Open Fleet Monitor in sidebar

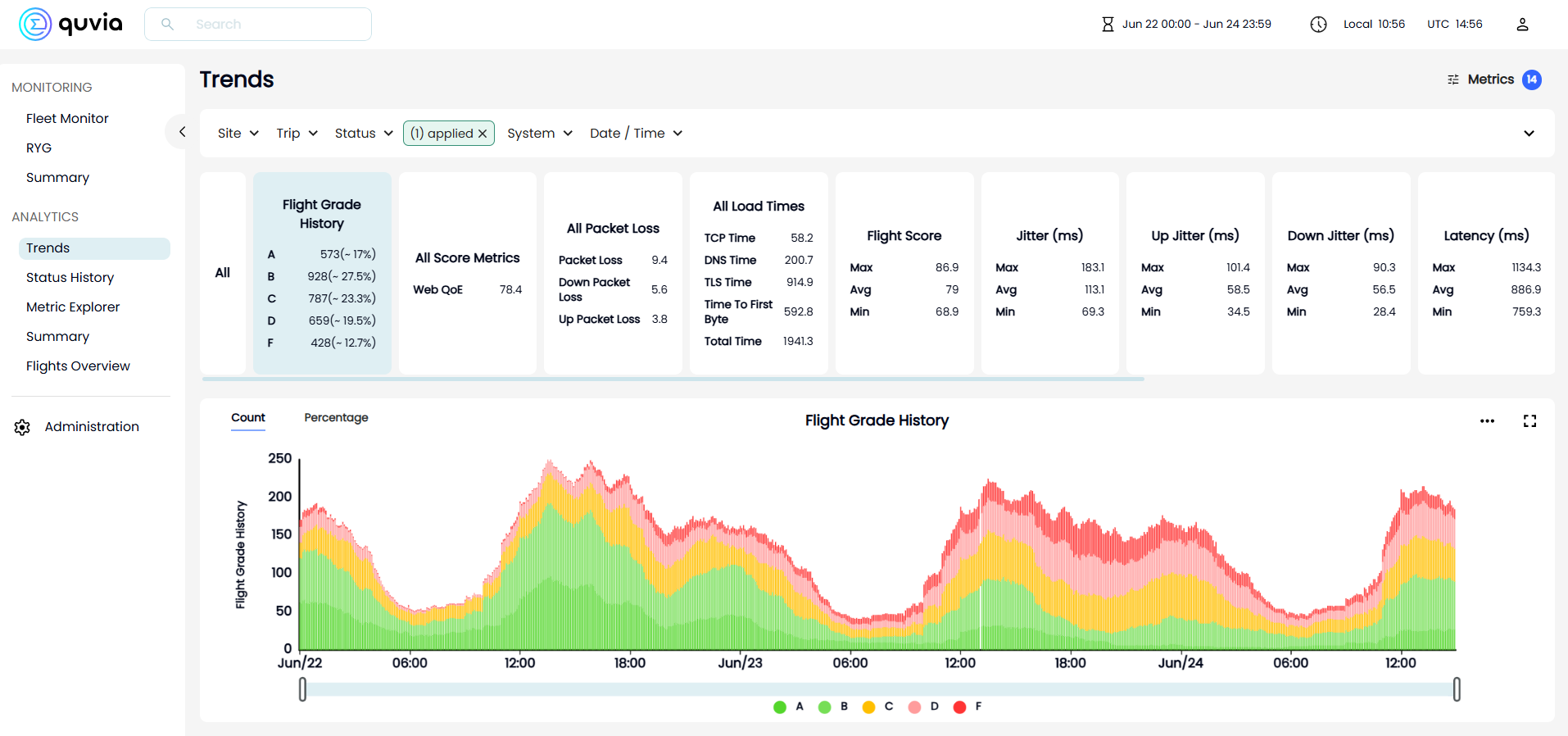pyautogui.click(x=67, y=119)
